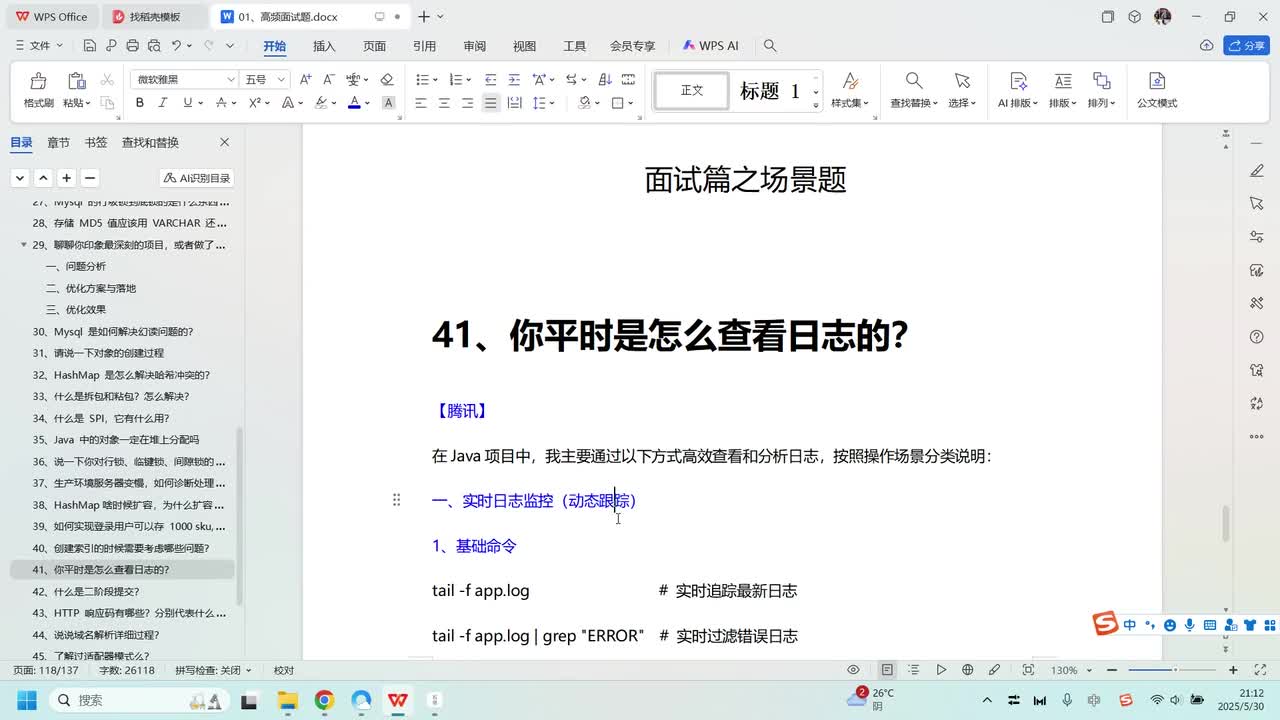
Task: Apply the 正文 body style
Action: coord(692,91)
